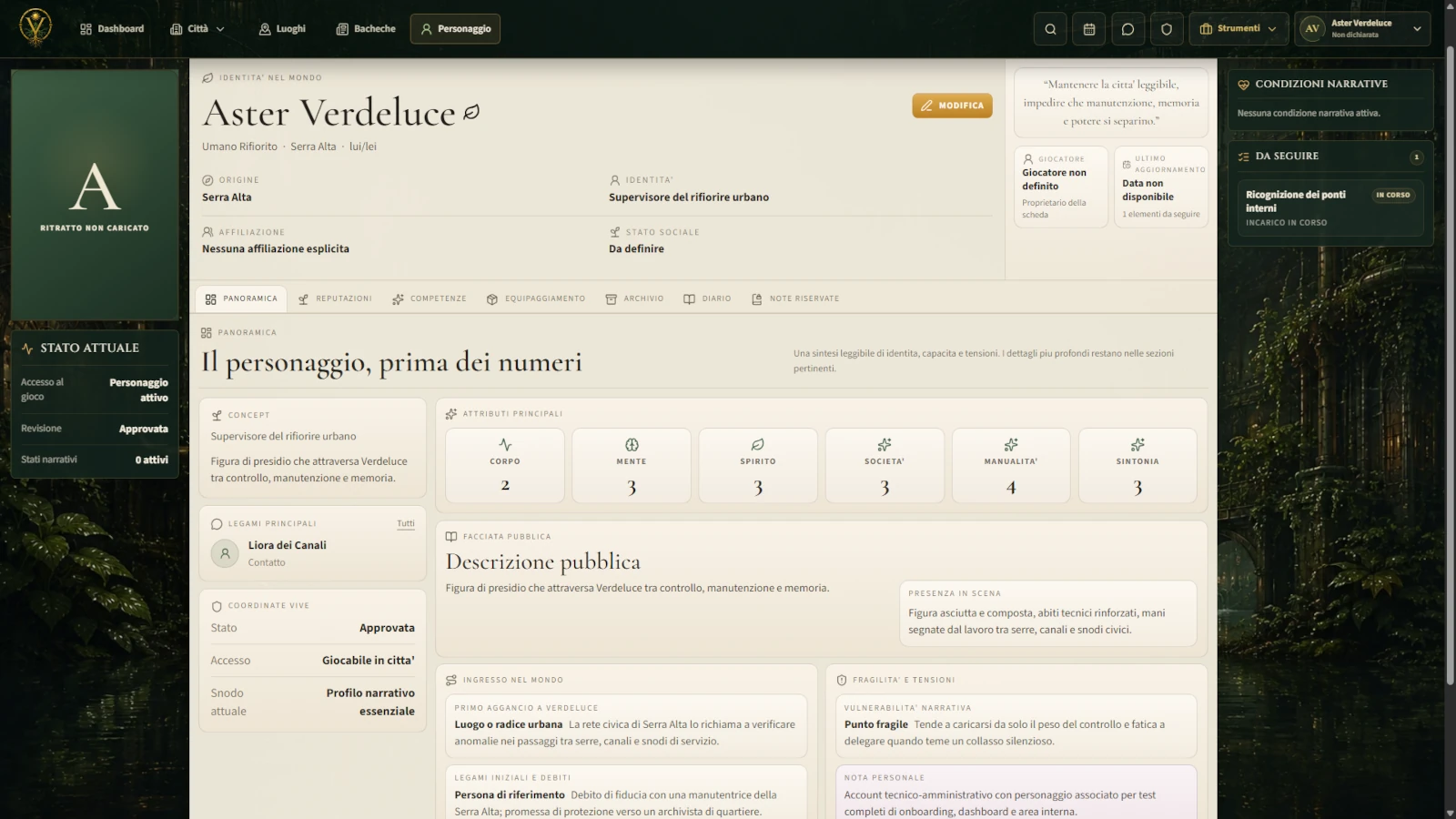The width and height of the screenshot is (1456, 819).
Task: Switch to the Archivio tab
Action: tap(634, 298)
